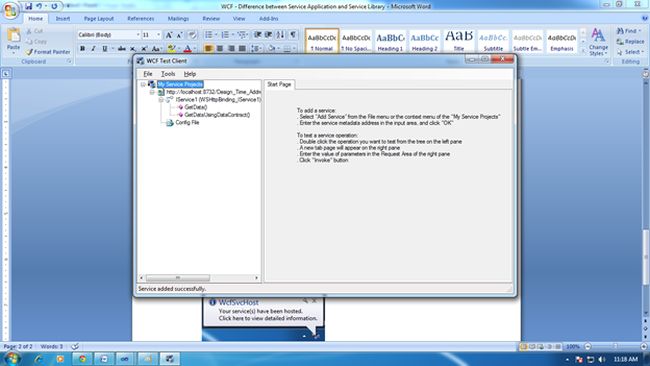Click the Cut command in Clipboard group
The height and width of the screenshot is (366, 650).
pos(34,31)
